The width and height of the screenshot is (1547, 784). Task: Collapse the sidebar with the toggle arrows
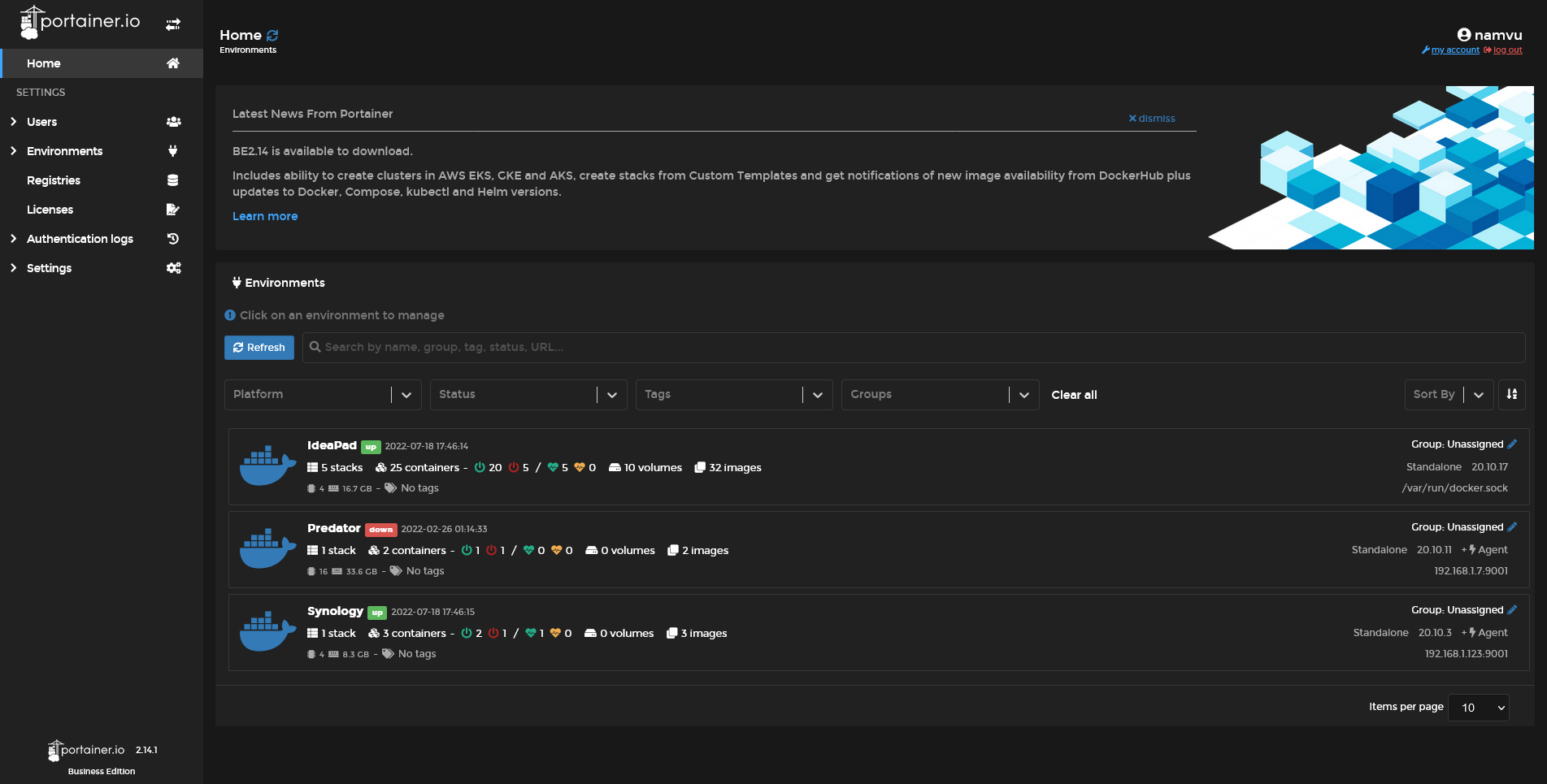coord(173,24)
